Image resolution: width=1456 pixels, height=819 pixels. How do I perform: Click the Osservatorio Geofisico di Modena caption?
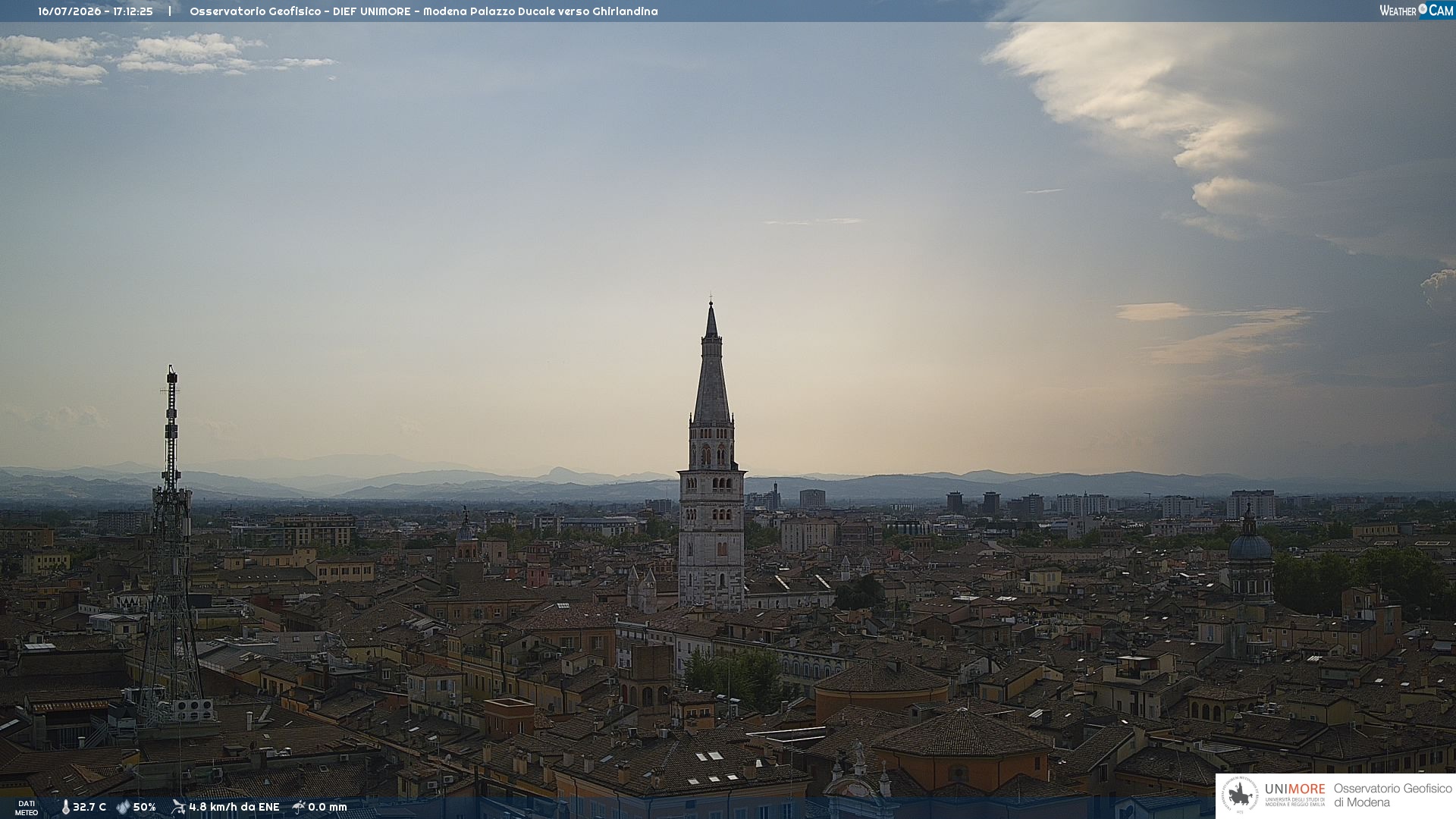point(1393,795)
